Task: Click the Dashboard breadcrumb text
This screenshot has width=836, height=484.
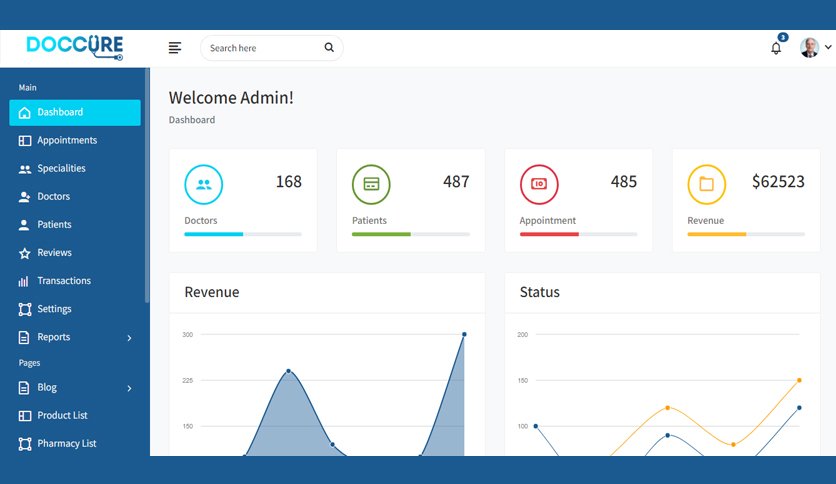Action: (192, 120)
